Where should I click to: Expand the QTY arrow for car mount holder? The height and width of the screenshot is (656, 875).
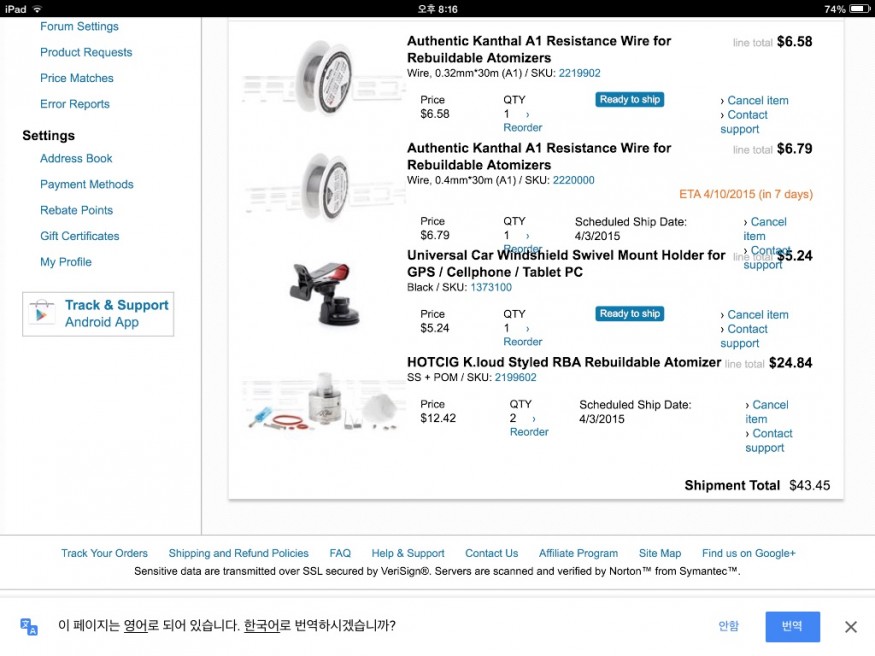pyautogui.click(x=527, y=329)
